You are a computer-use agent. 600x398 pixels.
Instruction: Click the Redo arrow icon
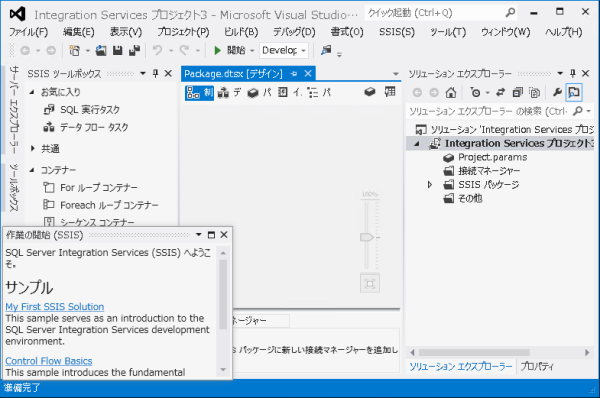tap(184, 50)
